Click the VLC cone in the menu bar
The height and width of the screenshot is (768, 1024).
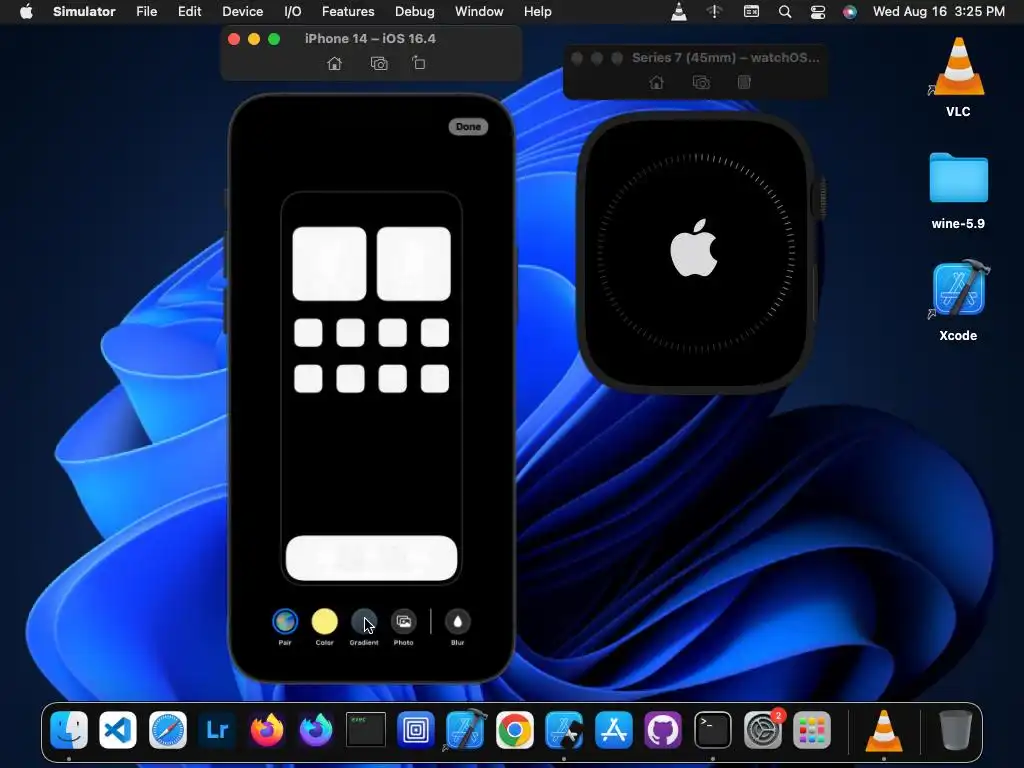click(679, 12)
